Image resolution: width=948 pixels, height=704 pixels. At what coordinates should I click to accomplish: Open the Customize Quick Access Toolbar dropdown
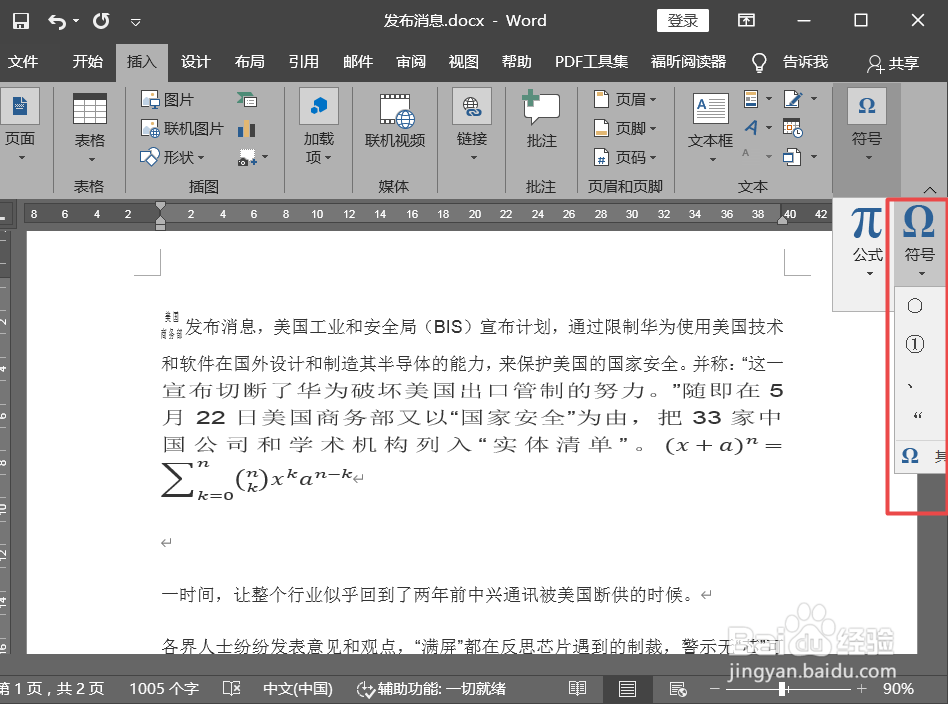135,22
